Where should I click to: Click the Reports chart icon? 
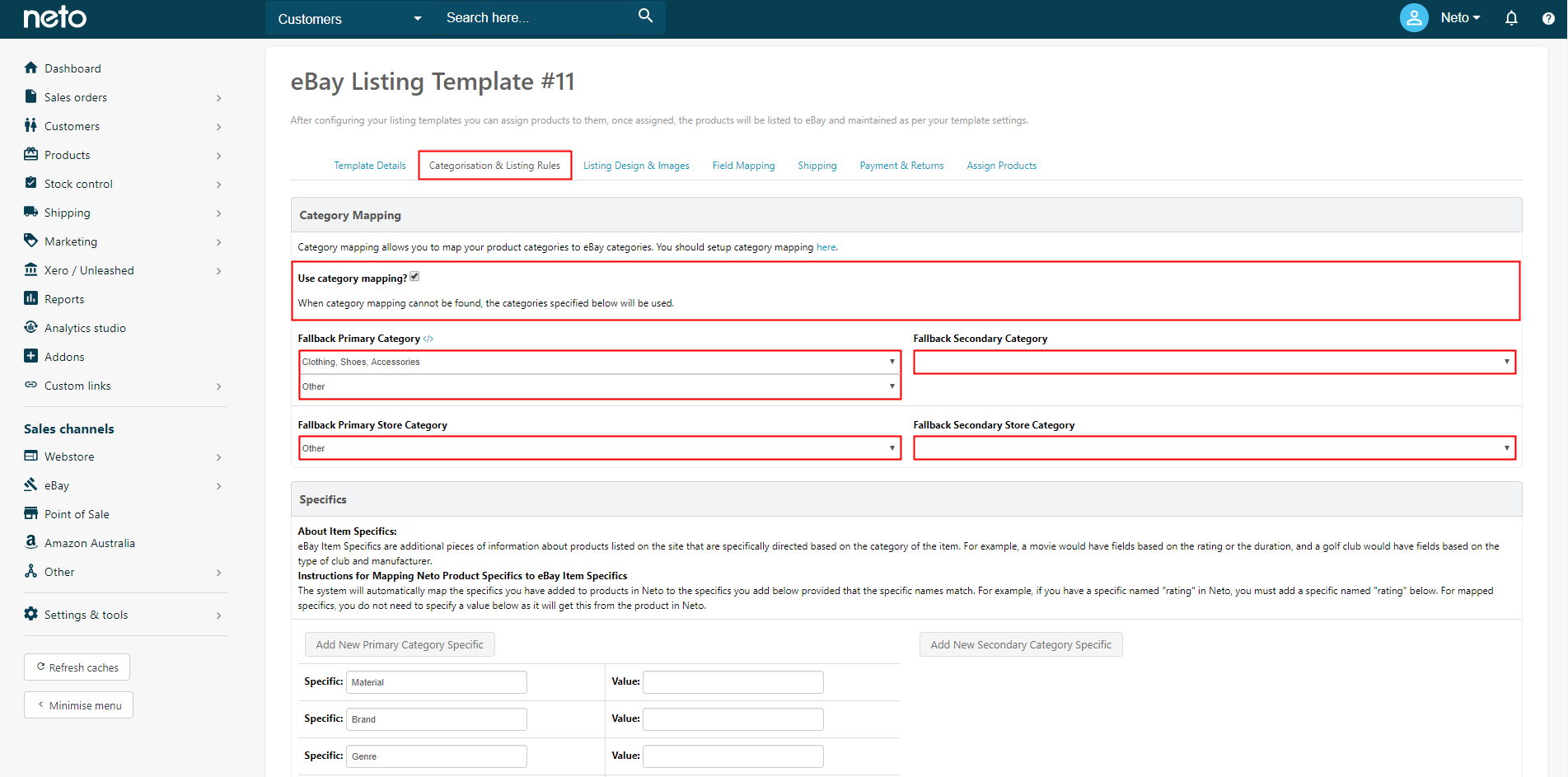click(x=31, y=298)
